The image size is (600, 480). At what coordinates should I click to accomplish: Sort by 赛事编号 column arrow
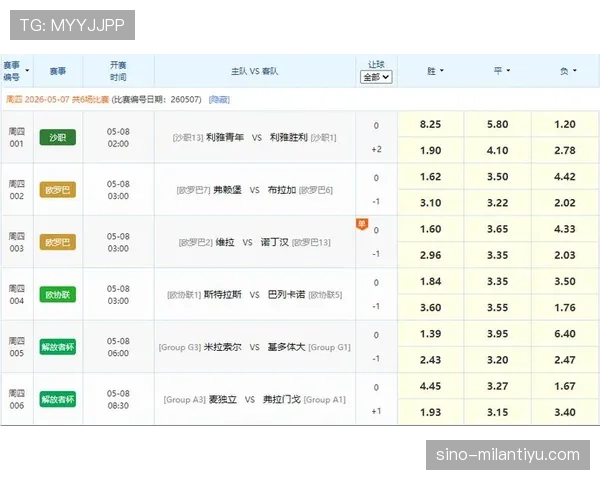(27, 71)
